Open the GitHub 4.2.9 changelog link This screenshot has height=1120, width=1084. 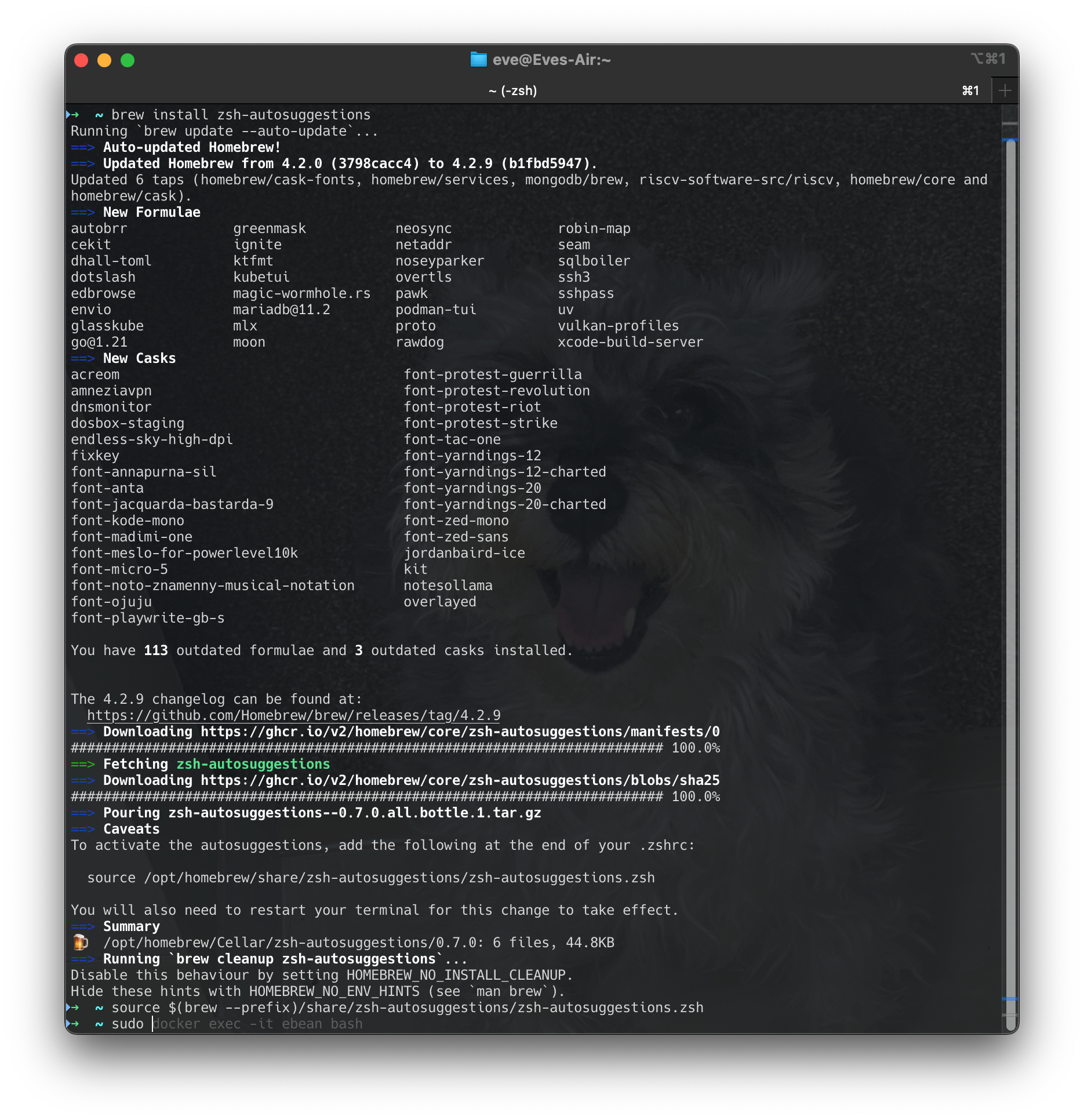point(293,715)
